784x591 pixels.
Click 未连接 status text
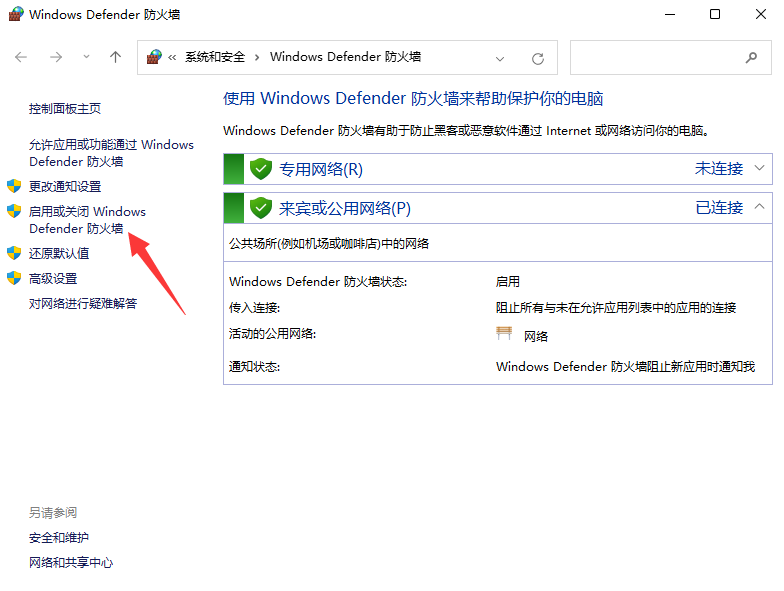[x=719, y=168]
